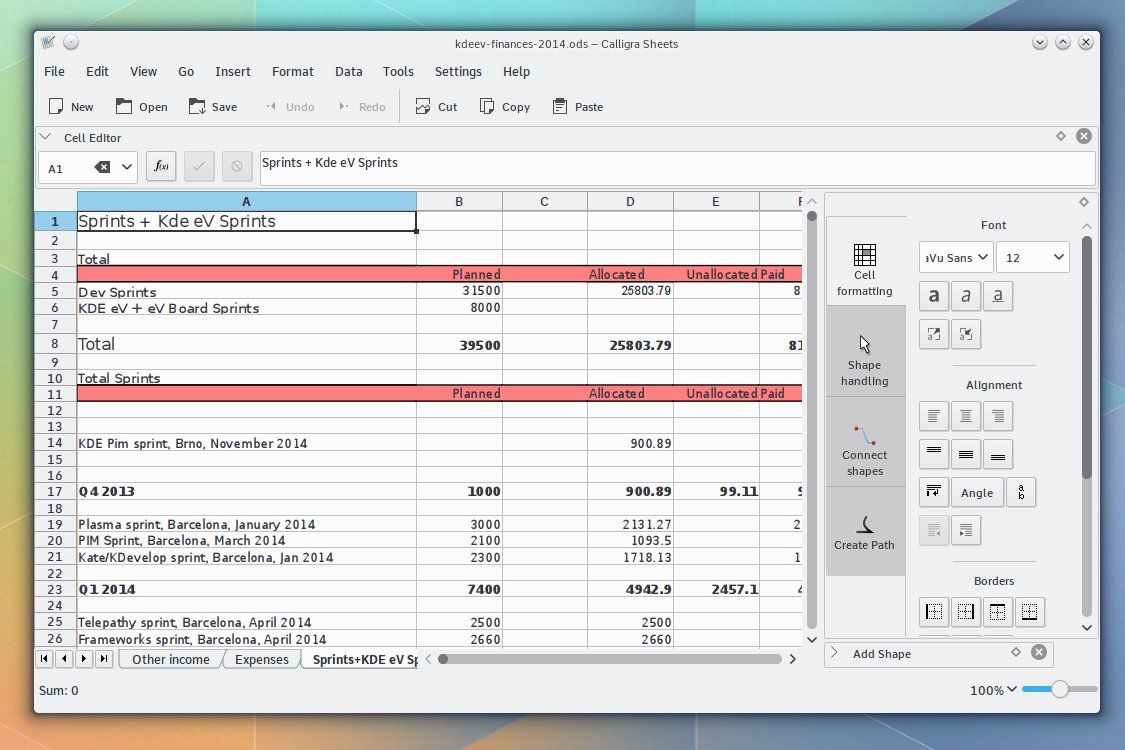The width and height of the screenshot is (1125, 750).
Task: Click the Open toolbar button
Action: 142,106
